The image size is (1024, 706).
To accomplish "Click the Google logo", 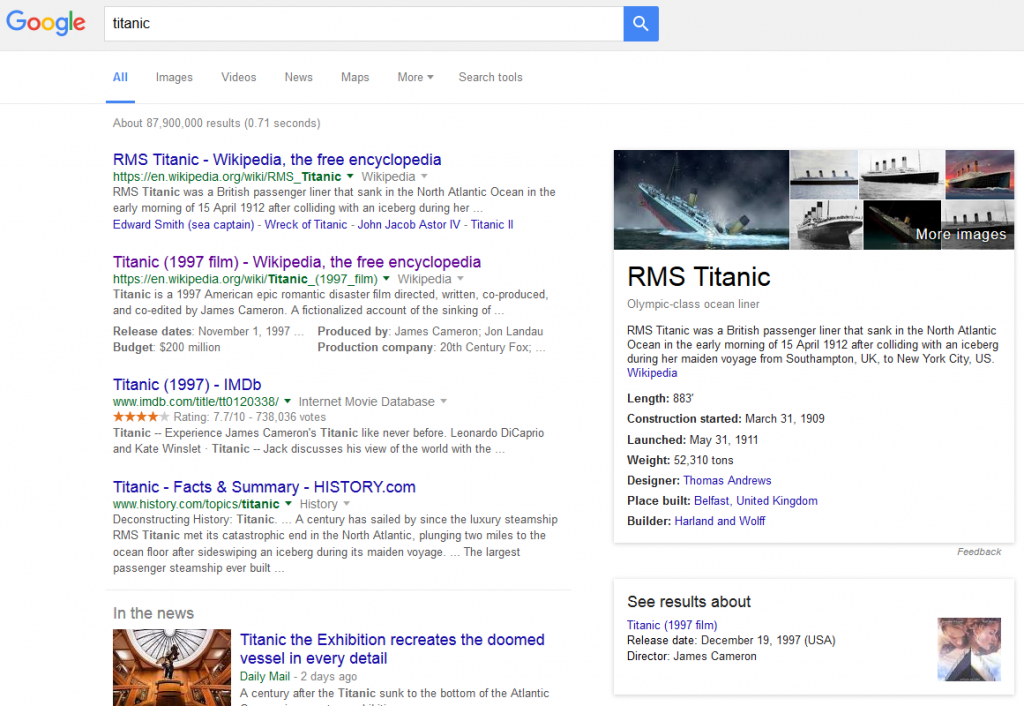I will [46, 23].
